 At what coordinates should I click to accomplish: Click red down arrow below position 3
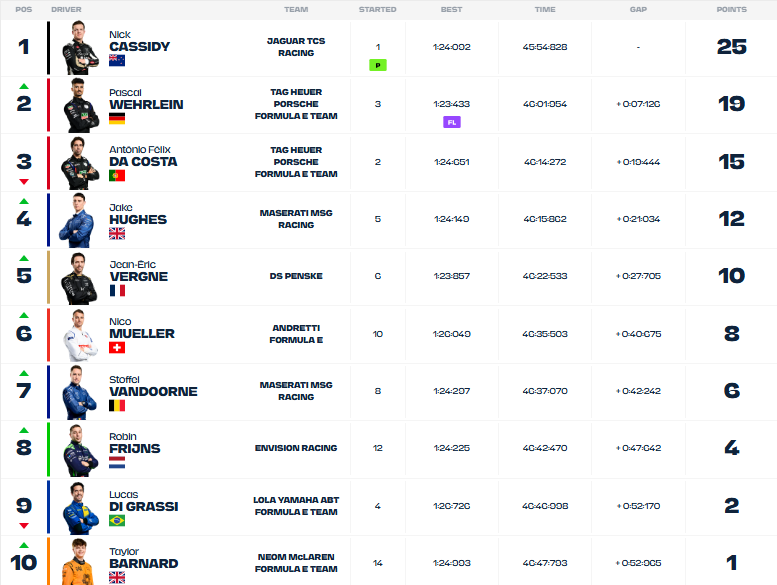tap(23, 181)
